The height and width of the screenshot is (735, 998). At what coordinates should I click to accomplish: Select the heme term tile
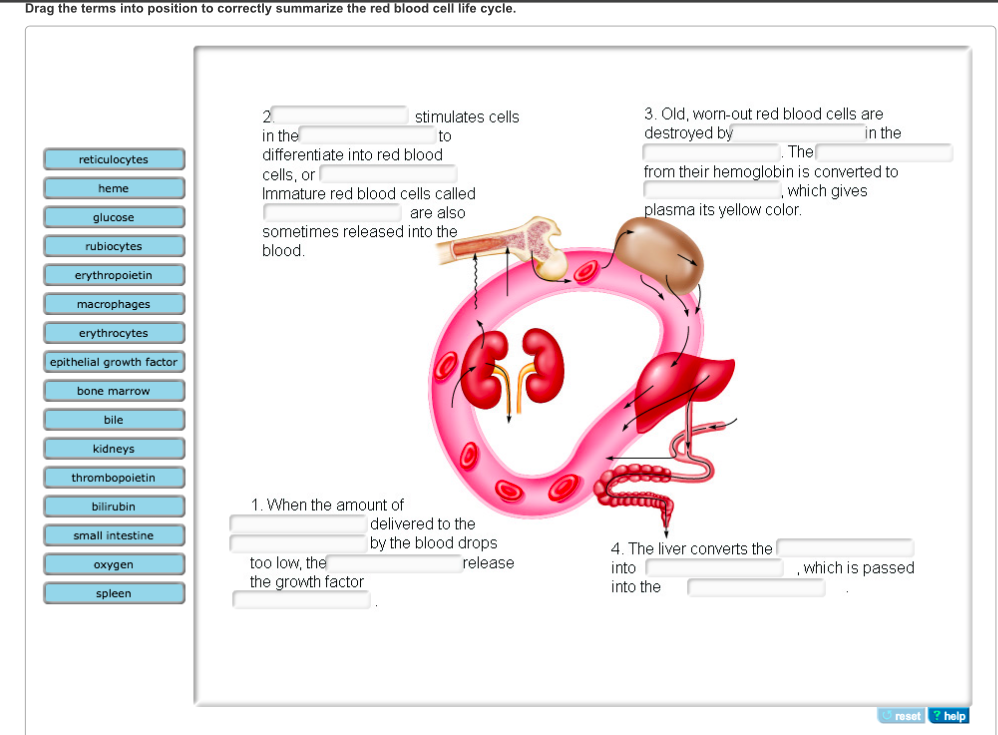[114, 188]
